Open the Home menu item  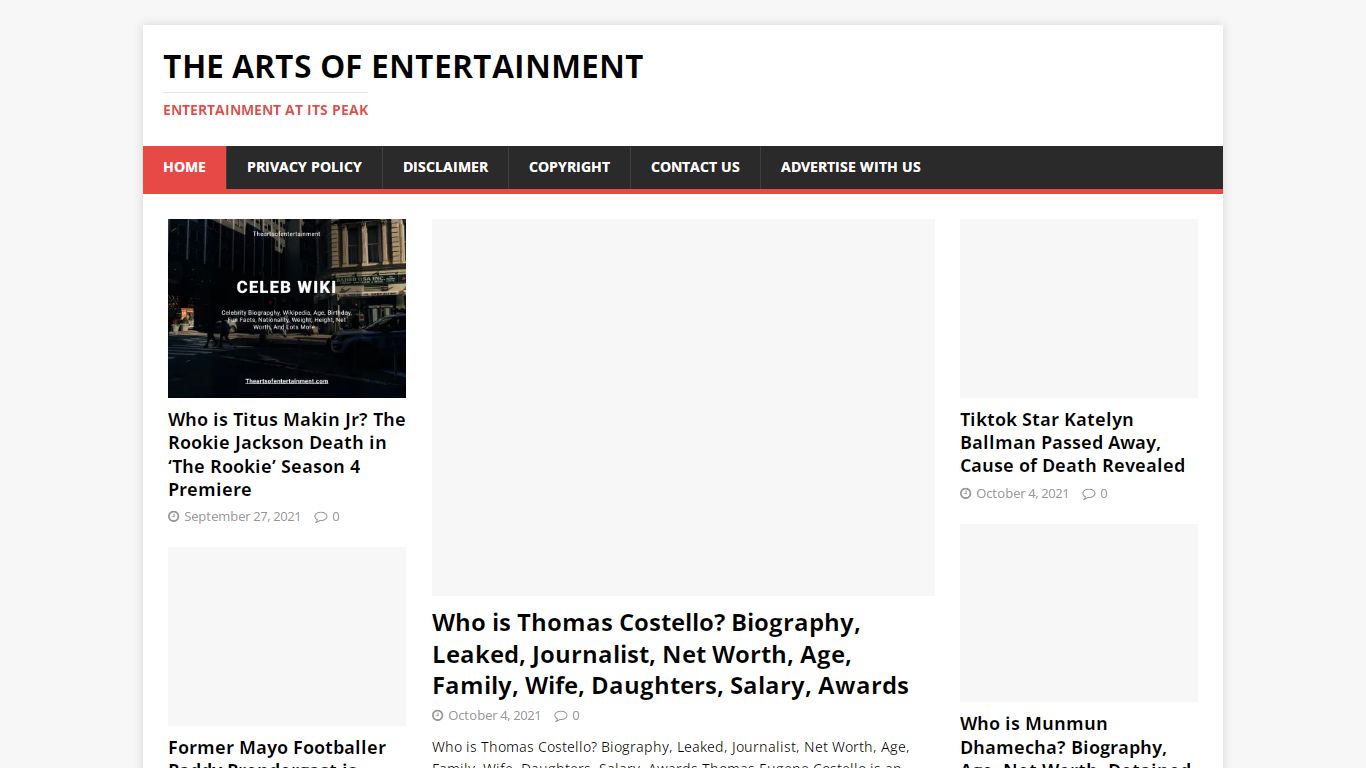[x=184, y=167]
